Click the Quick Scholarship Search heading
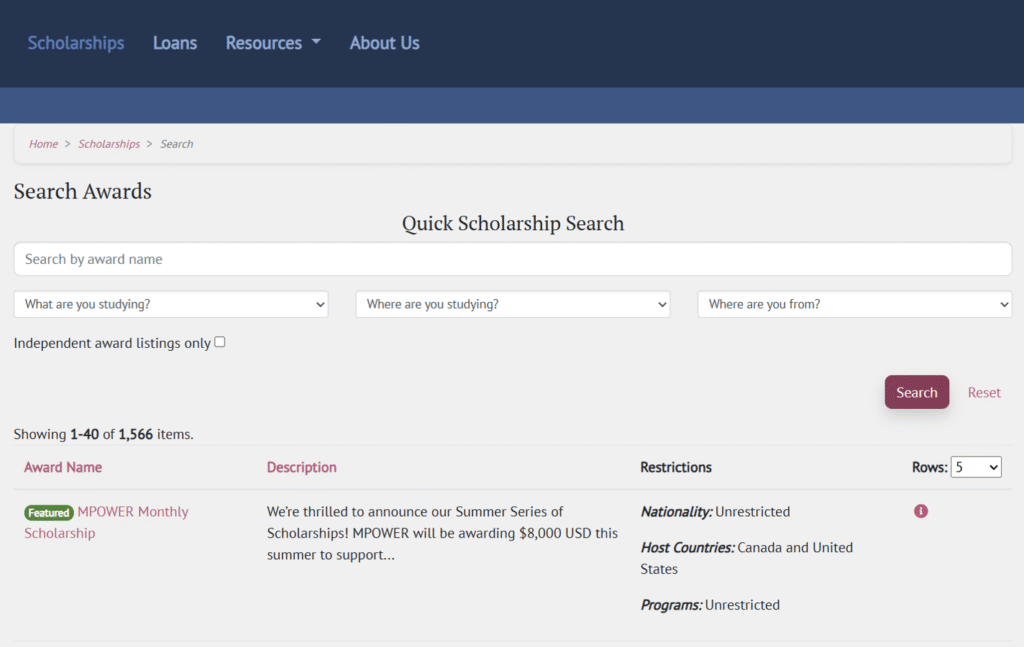 pos(513,223)
